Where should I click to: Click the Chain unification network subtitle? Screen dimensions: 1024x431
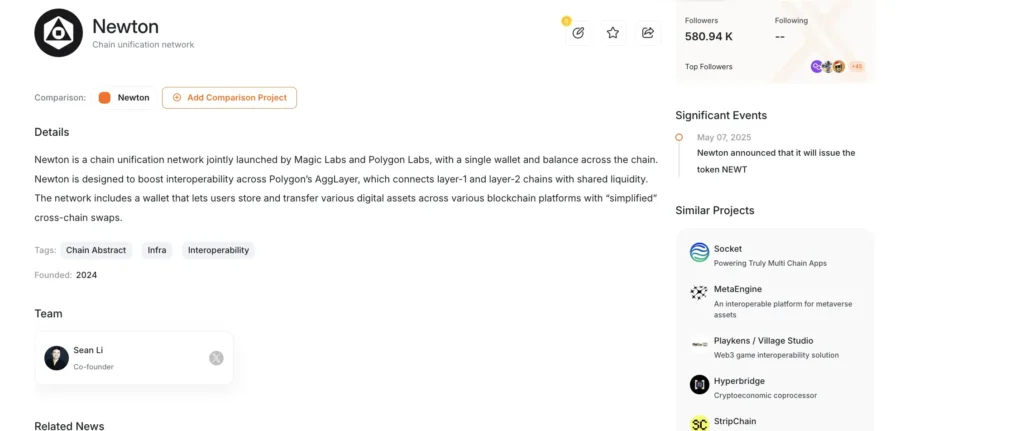[x=144, y=45]
